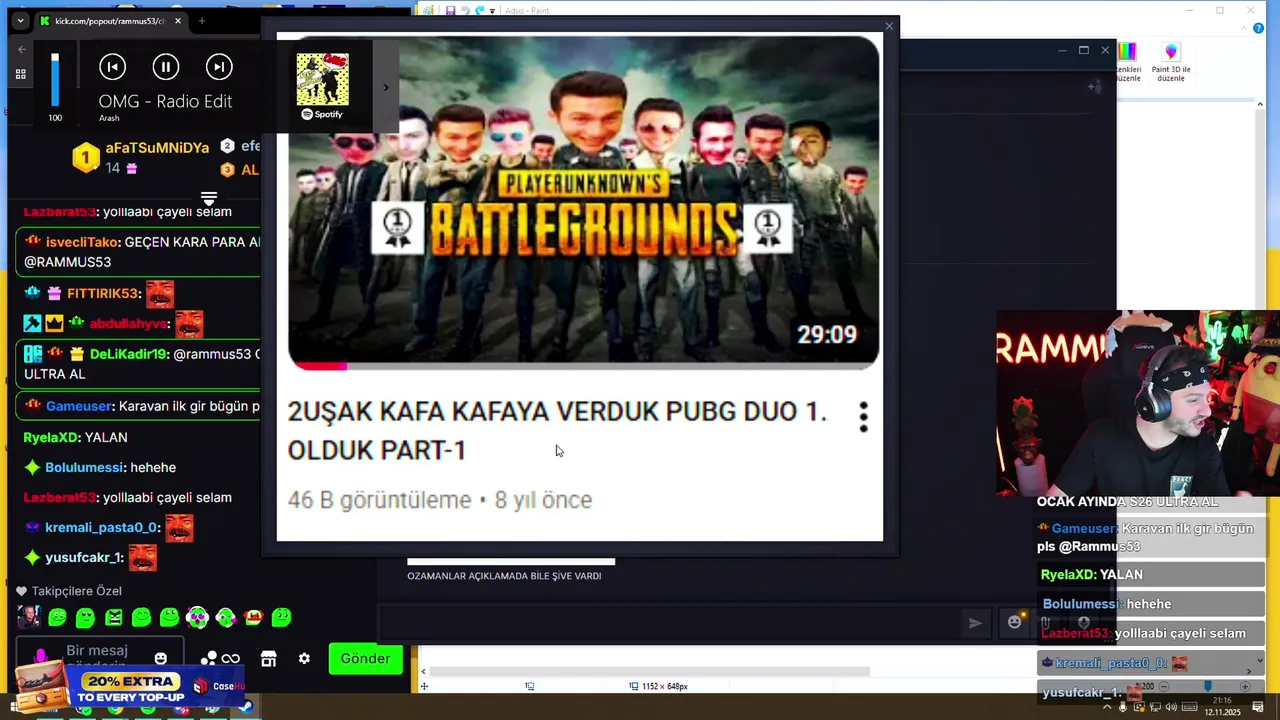This screenshot has width=1280, height=720.
Task: Open yusufcakr_1's chat username in Kick chat
Action: 84,558
